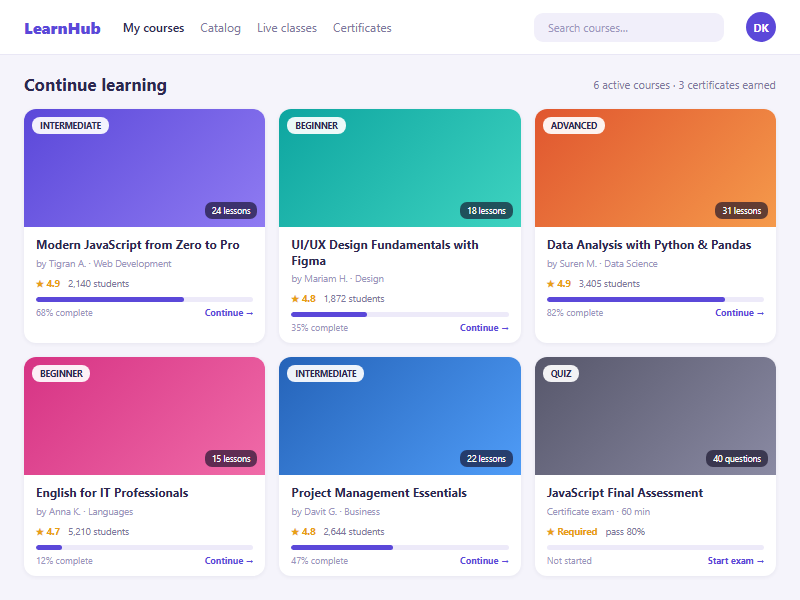Image resolution: width=800 pixels, height=600 pixels.
Task: Click the Not started progress bar
Action: click(x=655, y=547)
